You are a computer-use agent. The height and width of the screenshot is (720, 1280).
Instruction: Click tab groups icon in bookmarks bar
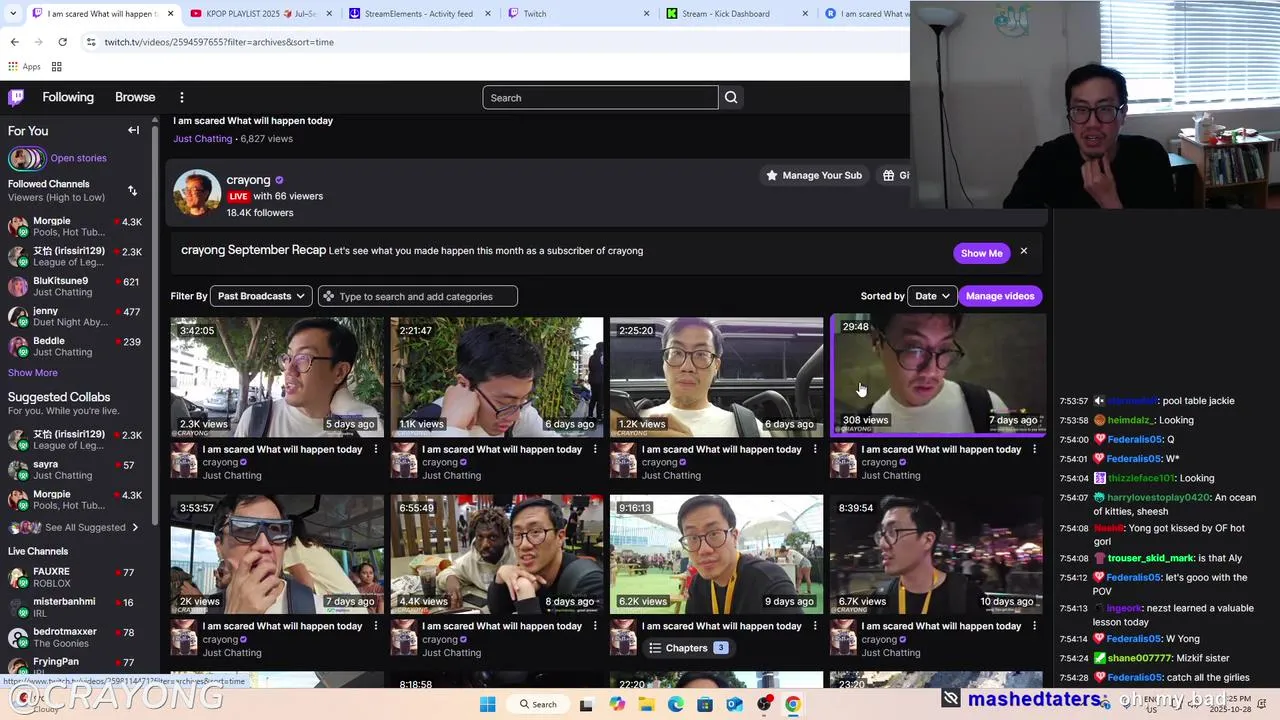pos(57,67)
